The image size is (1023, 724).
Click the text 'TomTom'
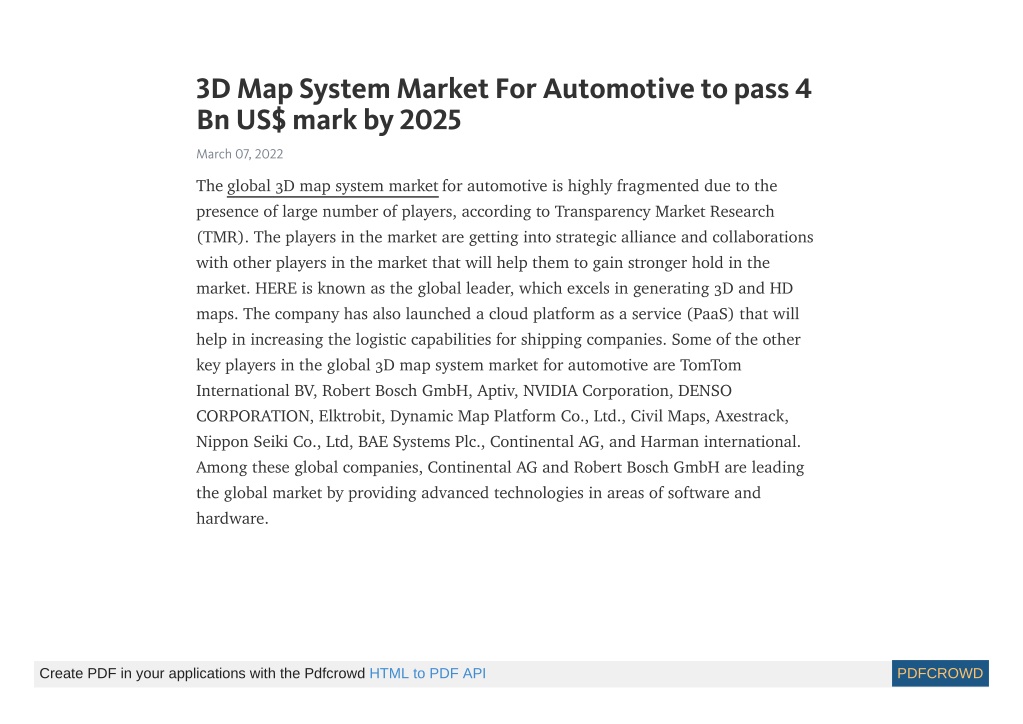710,365
